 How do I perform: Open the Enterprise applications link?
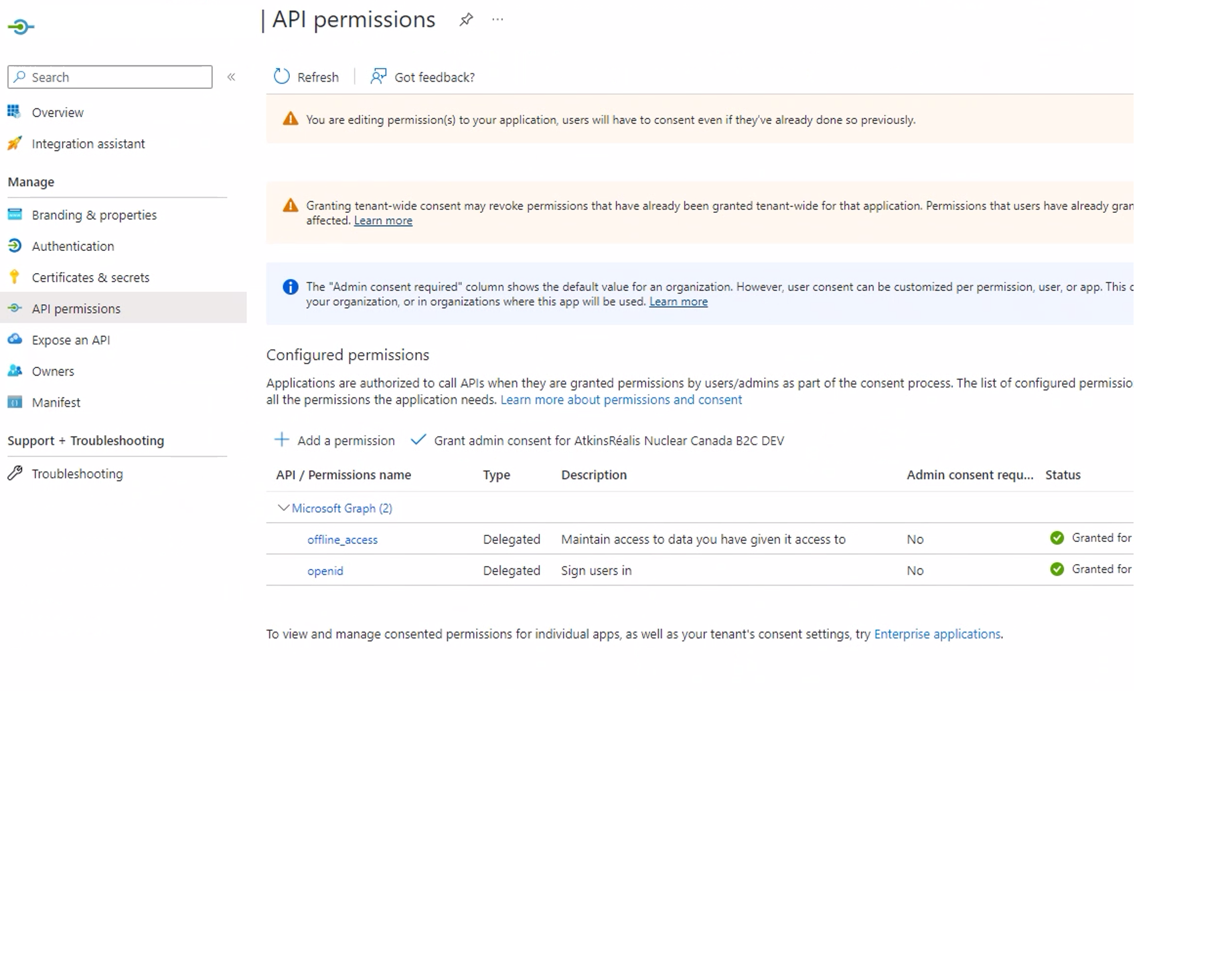[x=936, y=634]
